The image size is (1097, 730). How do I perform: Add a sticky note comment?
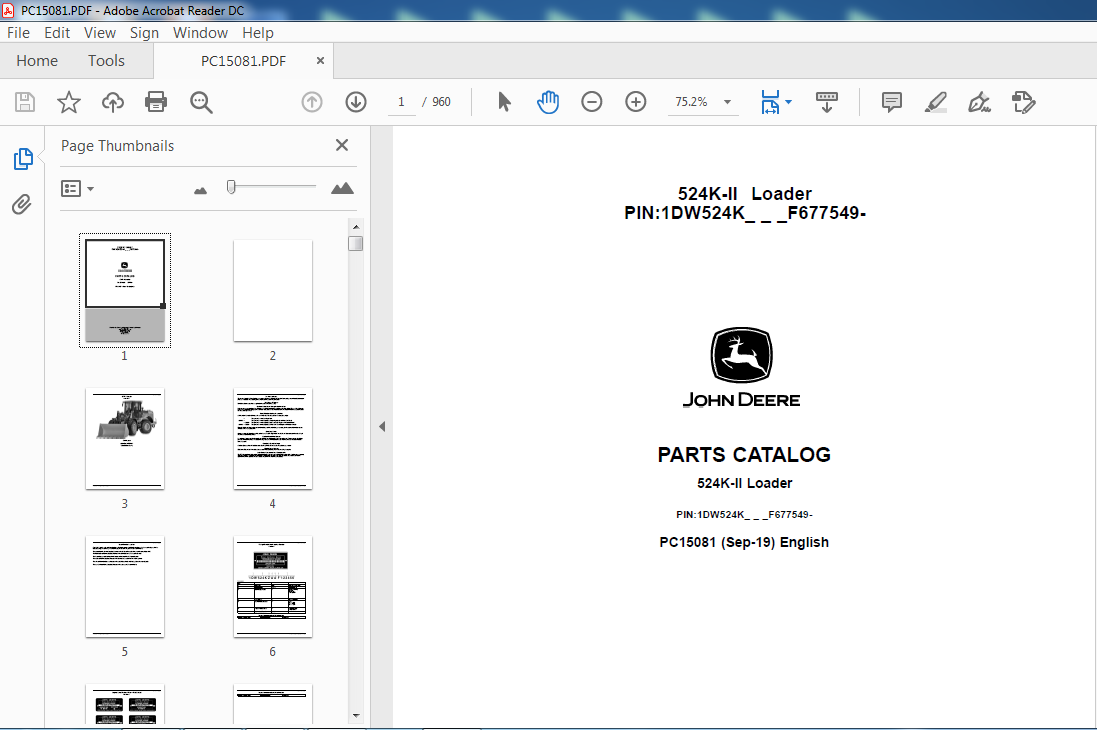(x=892, y=102)
